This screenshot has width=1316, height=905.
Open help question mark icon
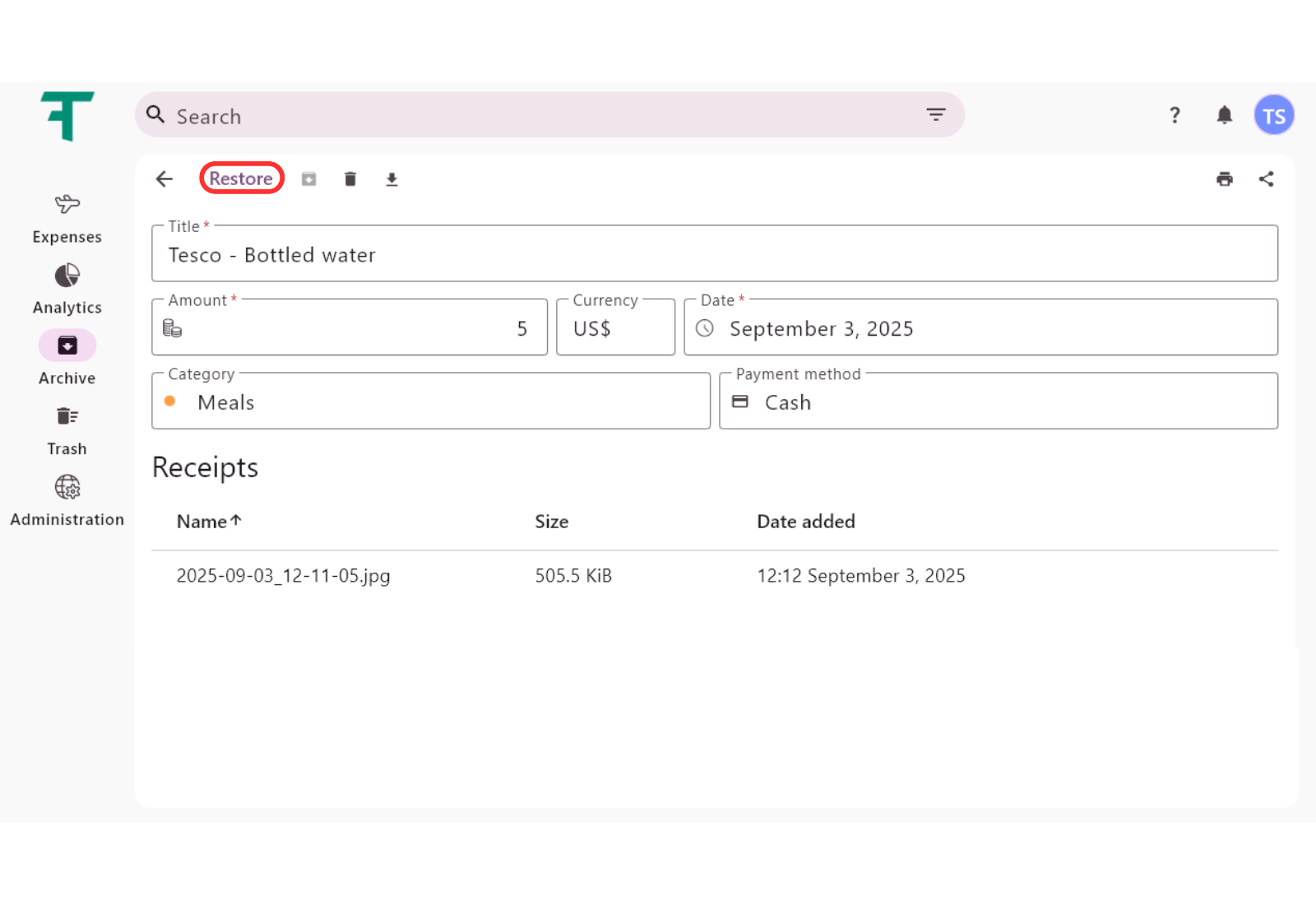pyautogui.click(x=1175, y=115)
